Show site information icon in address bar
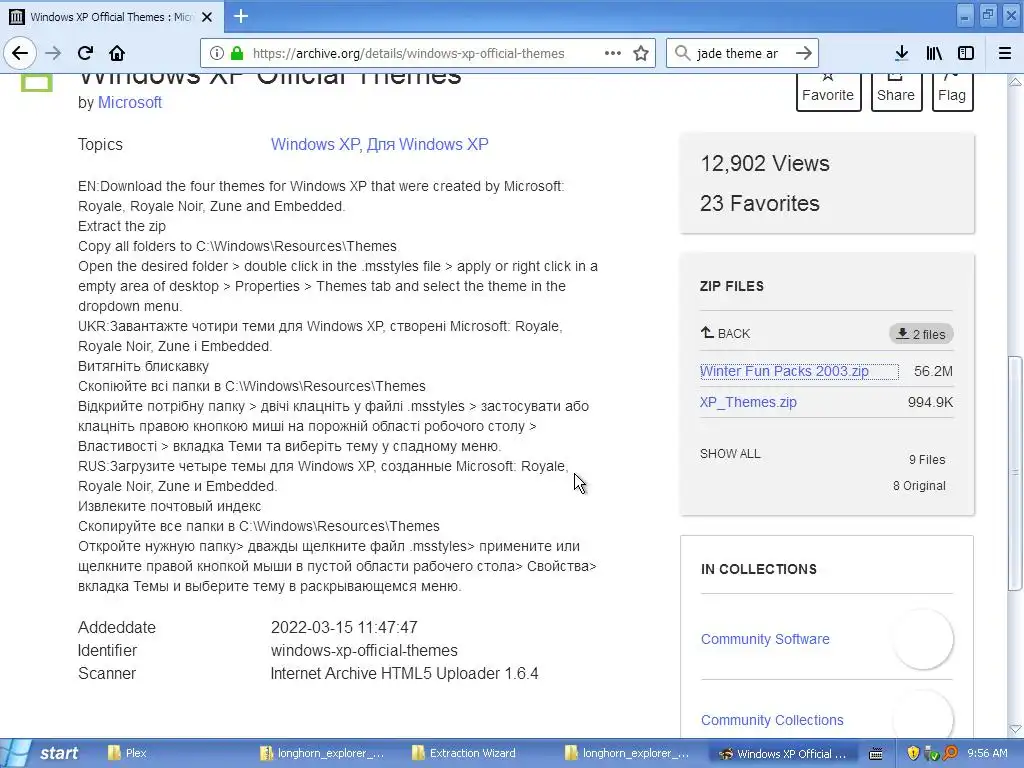The width and height of the screenshot is (1024, 768). click(x=217, y=54)
